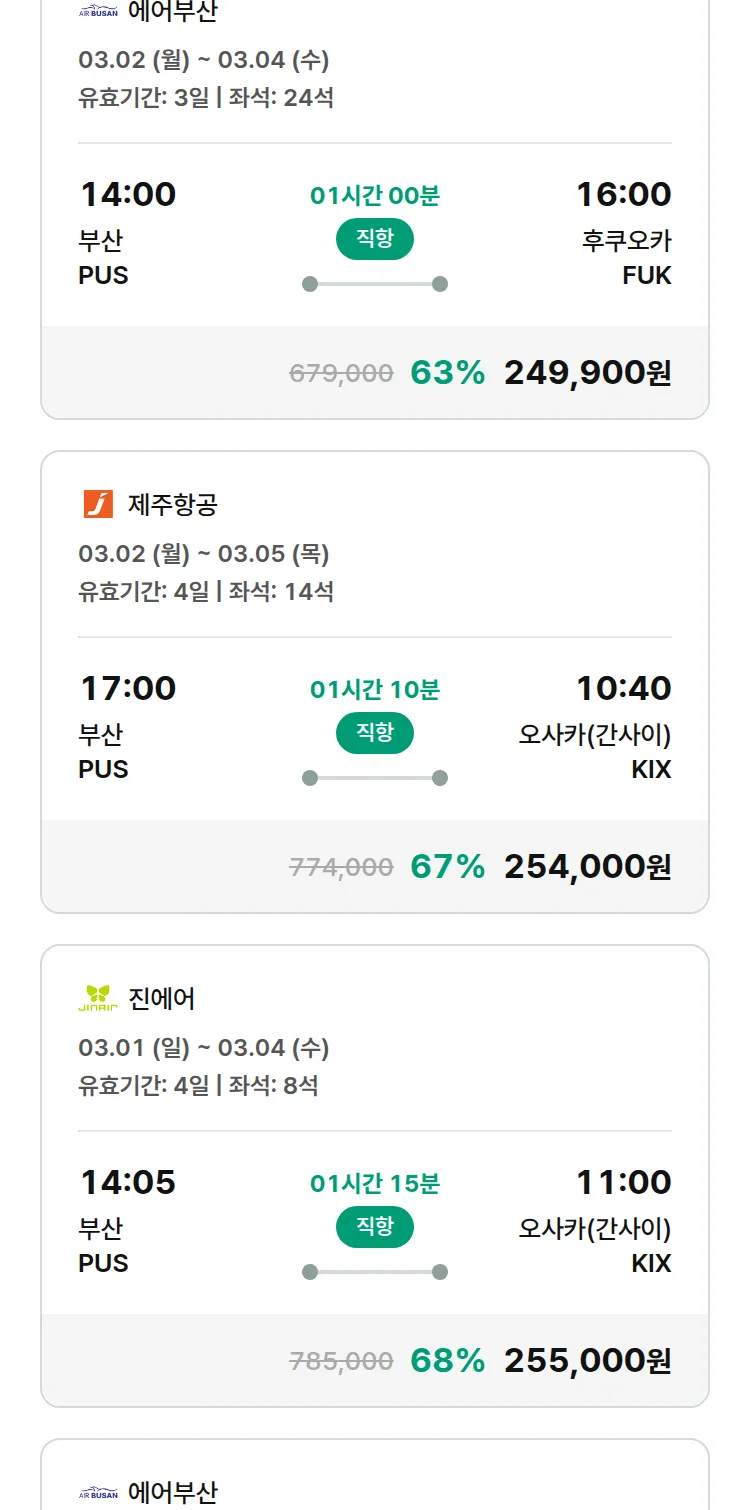Tap the 후쿠오카 FUK destination
The height and width of the screenshot is (1510, 750).
tap(627, 257)
